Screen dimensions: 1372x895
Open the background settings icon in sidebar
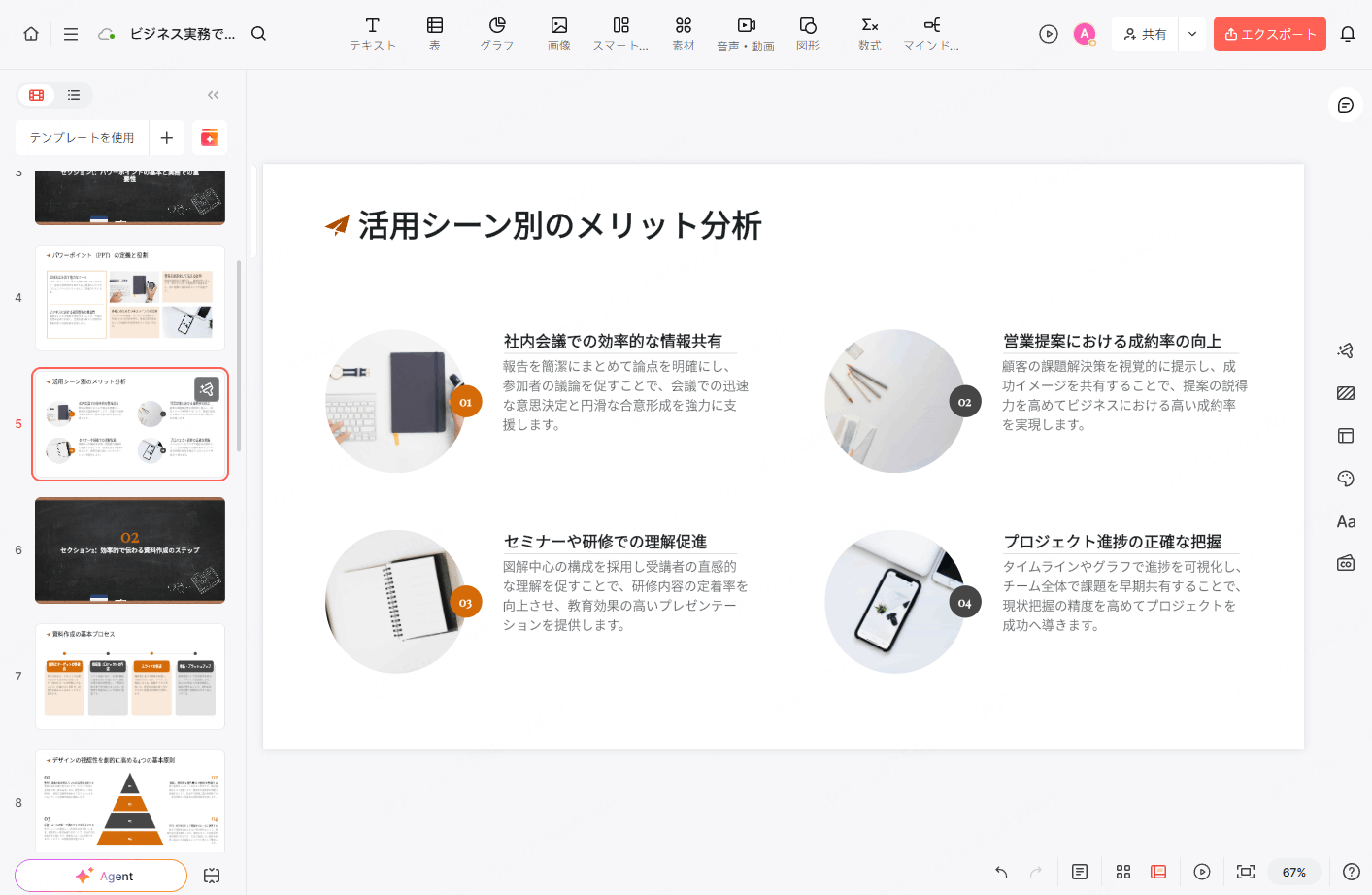1346,393
